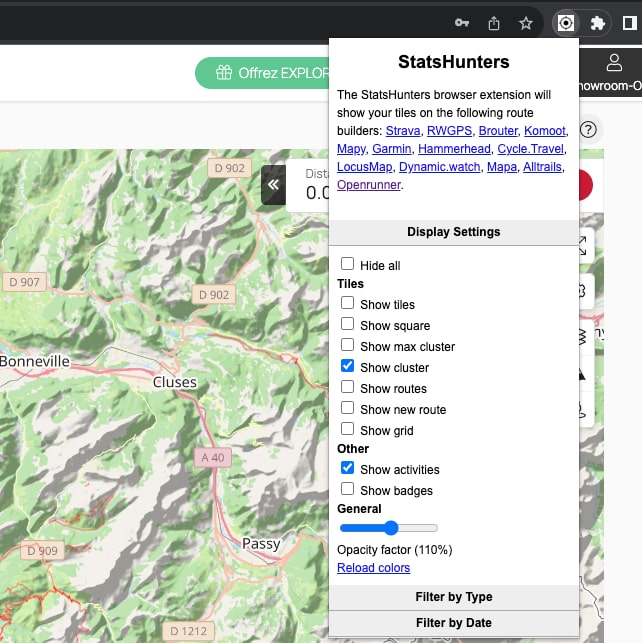Open the Cycle.Travel link
This screenshot has width=642, height=643.
point(530,149)
